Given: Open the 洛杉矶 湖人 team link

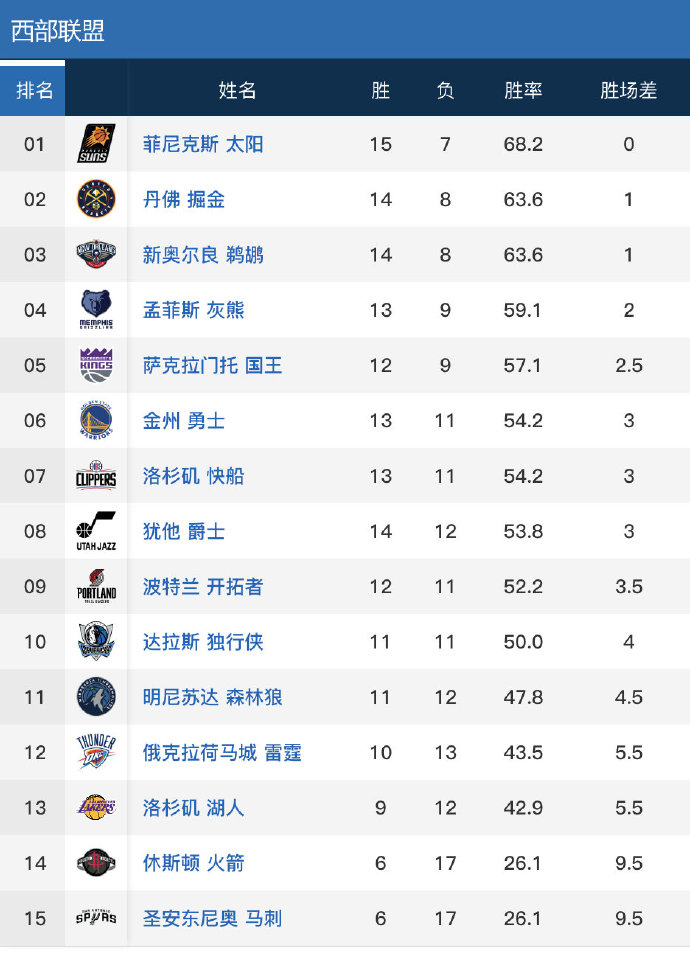Looking at the screenshot, I should point(193,807).
